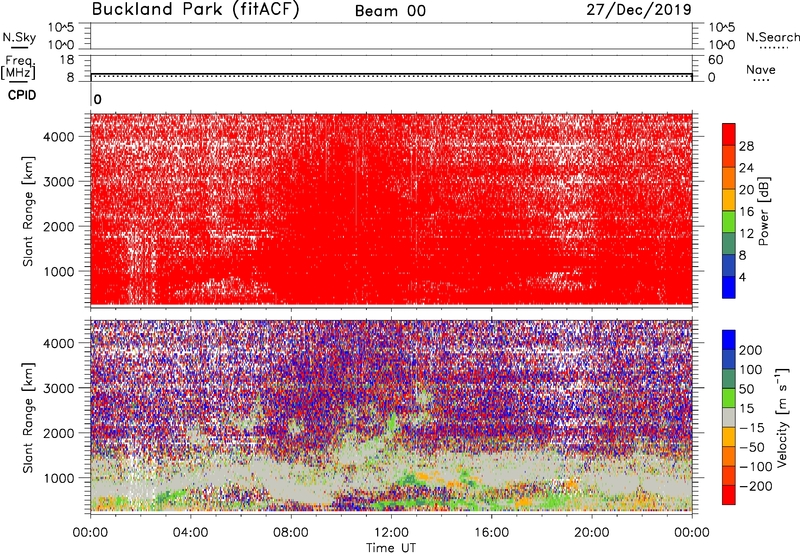800x554 pixels.
Task: Select the "24" label on the Power colorbar
Action: (746, 168)
